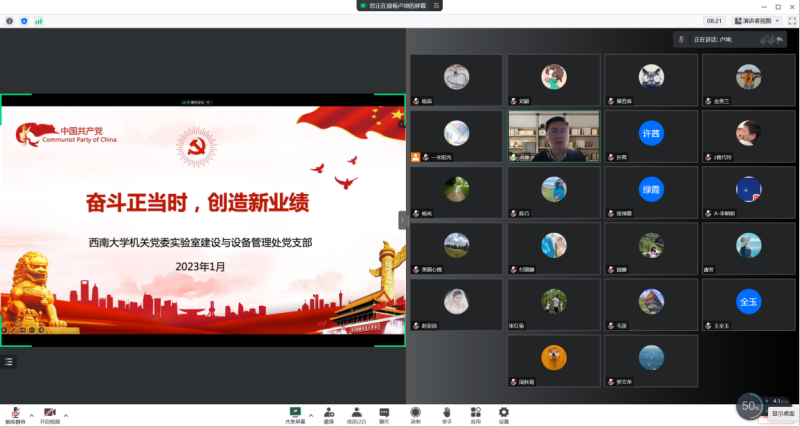Click the screen-viewing banner at top center
The image size is (800, 427).
399,6
